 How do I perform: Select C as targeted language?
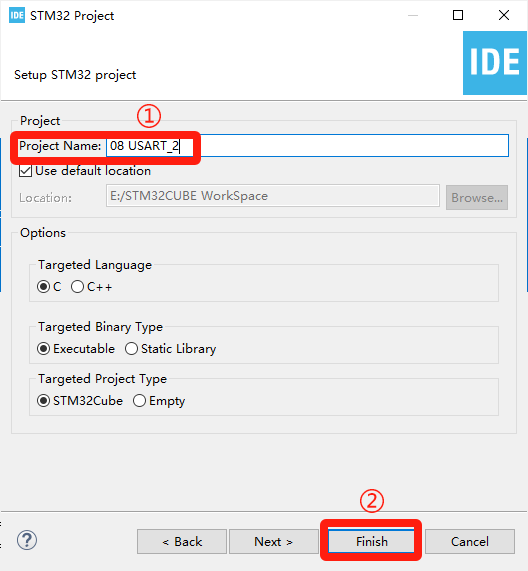click(43, 287)
